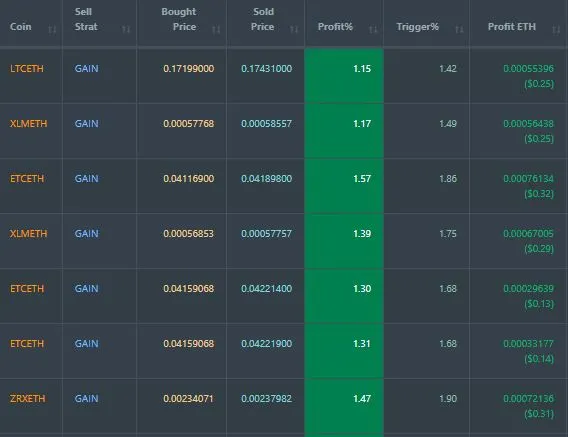Select ZRXETH coin link
The height and width of the screenshot is (437, 568).
pos(28,399)
